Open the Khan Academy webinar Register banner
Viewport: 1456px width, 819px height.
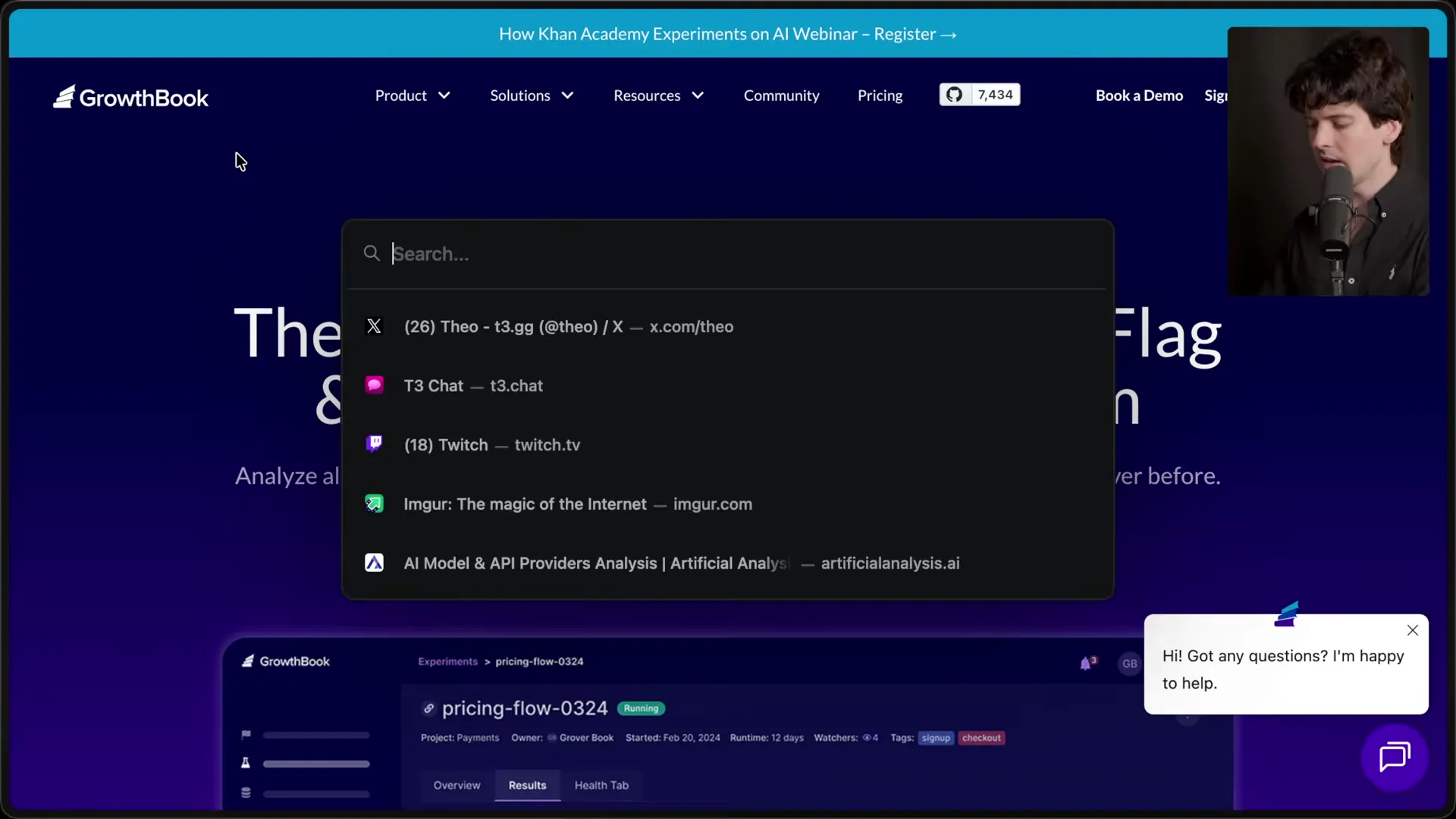click(727, 34)
